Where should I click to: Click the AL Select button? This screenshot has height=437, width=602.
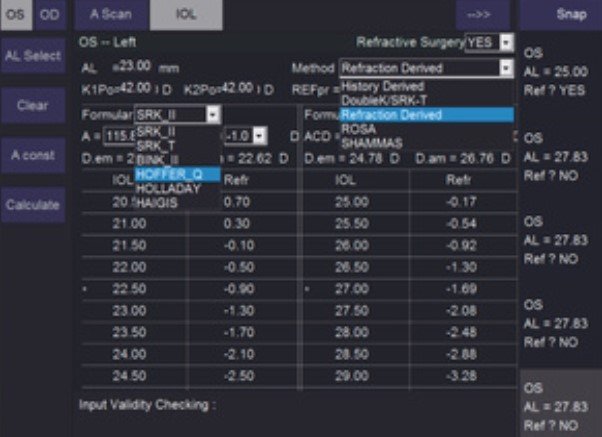click(33, 57)
